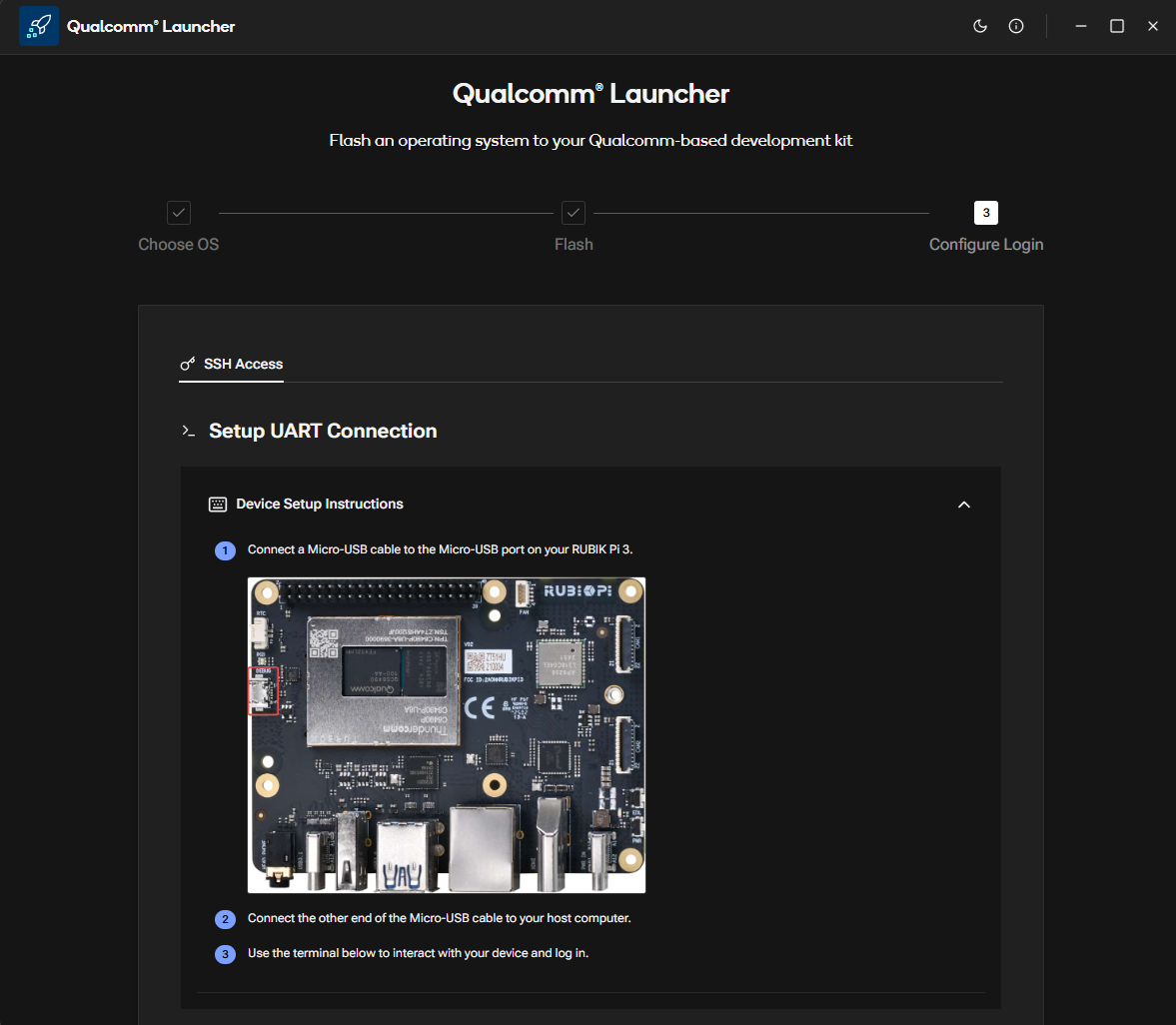The height and width of the screenshot is (1025, 1176).
Task: Click the Flash step label
Action: 574,245
